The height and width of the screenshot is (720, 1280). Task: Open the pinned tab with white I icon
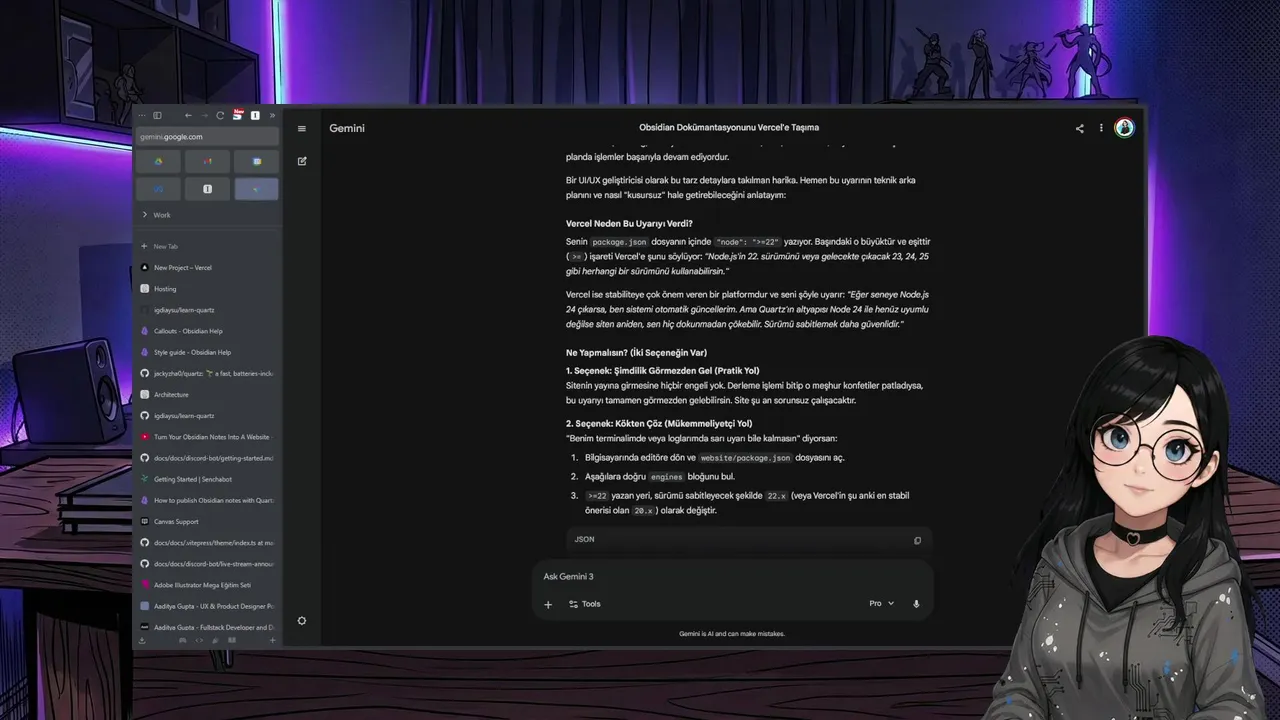coord(208,188)
